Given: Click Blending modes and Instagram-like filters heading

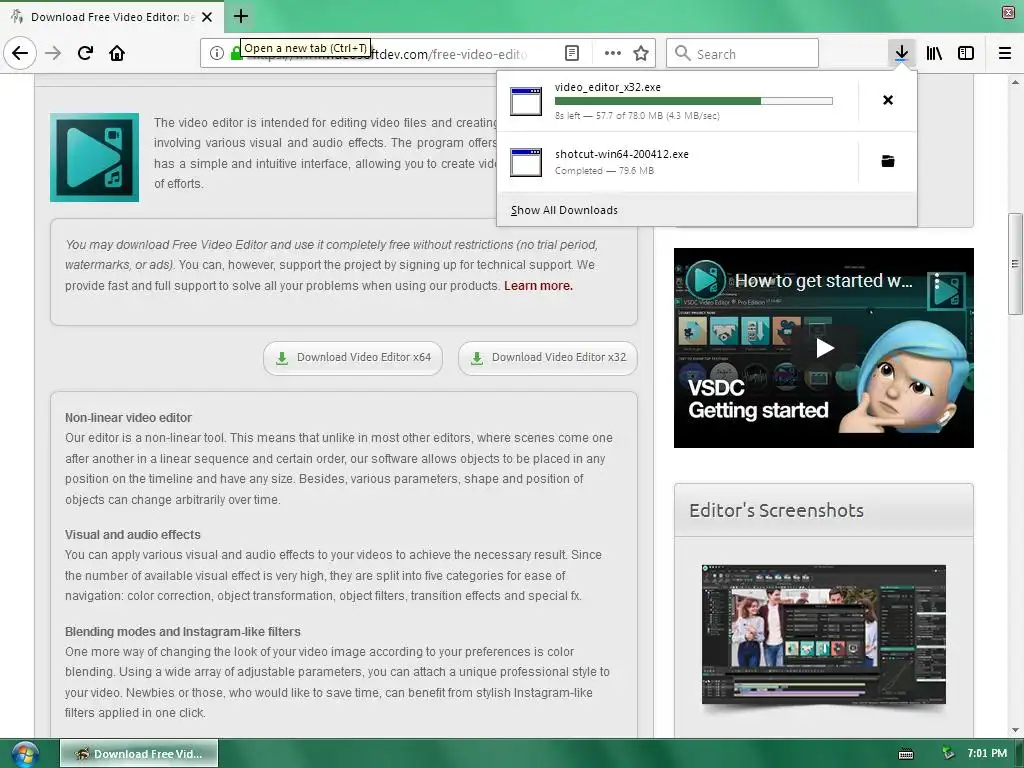Looking at the screenshot, I should [x=182, y=632].
